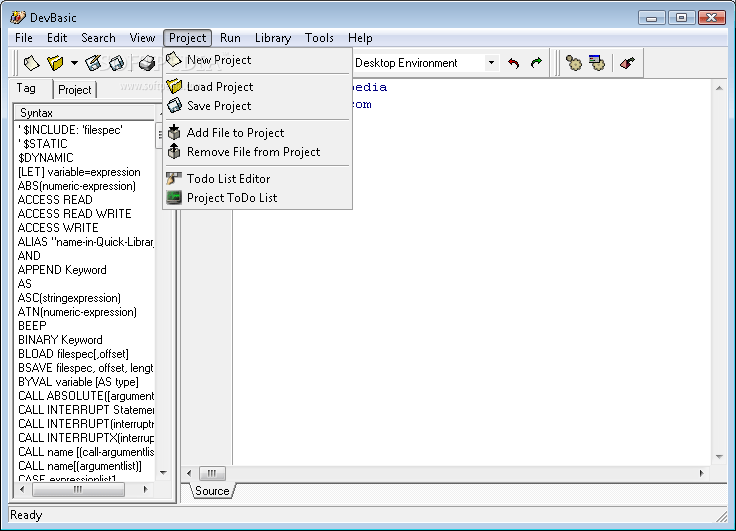Open the Search menu
This screenshot has height=531, width=736.
click(98, 38)
